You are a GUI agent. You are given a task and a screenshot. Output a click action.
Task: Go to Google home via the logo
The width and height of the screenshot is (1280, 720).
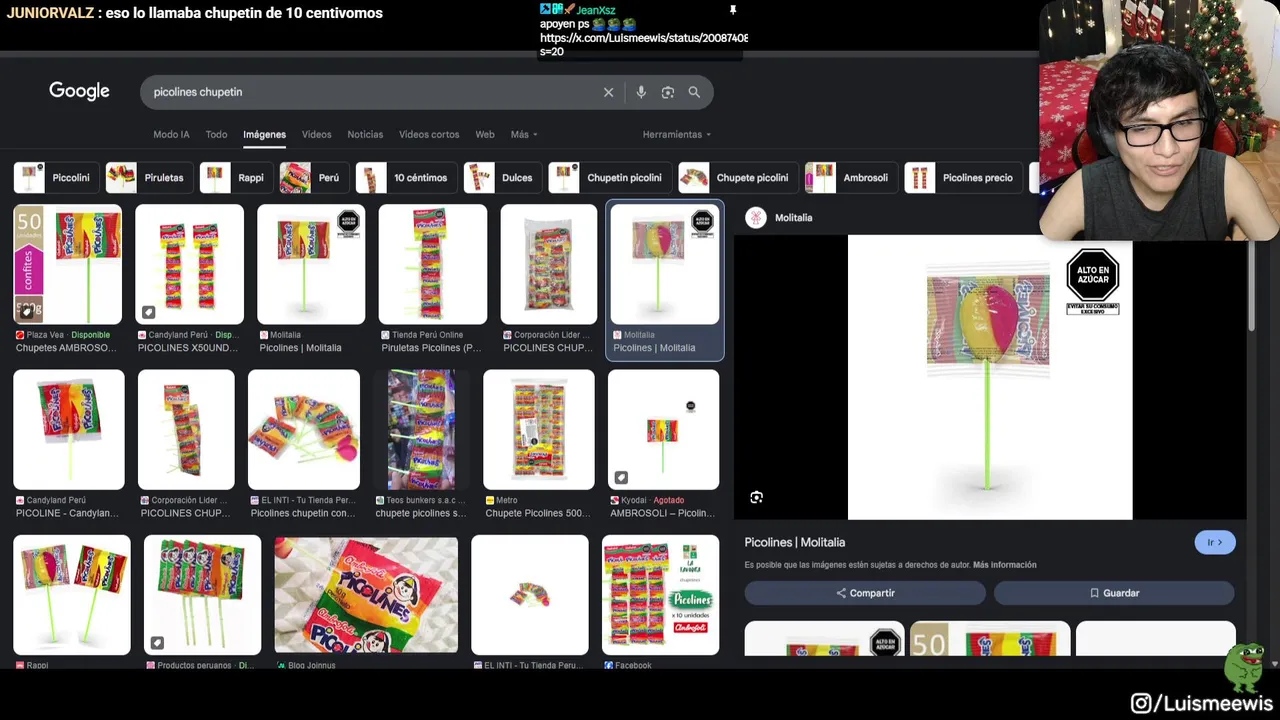point(79,91)
